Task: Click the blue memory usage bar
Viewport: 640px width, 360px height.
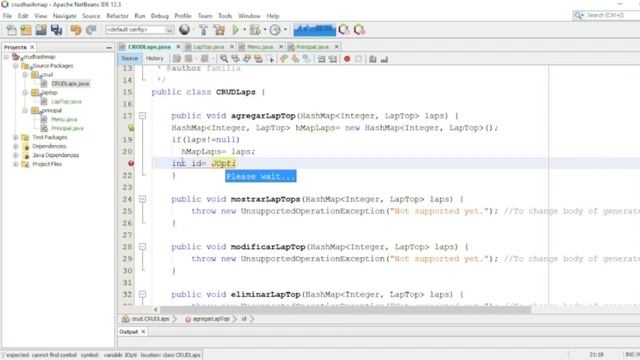Action: (315, 30)
